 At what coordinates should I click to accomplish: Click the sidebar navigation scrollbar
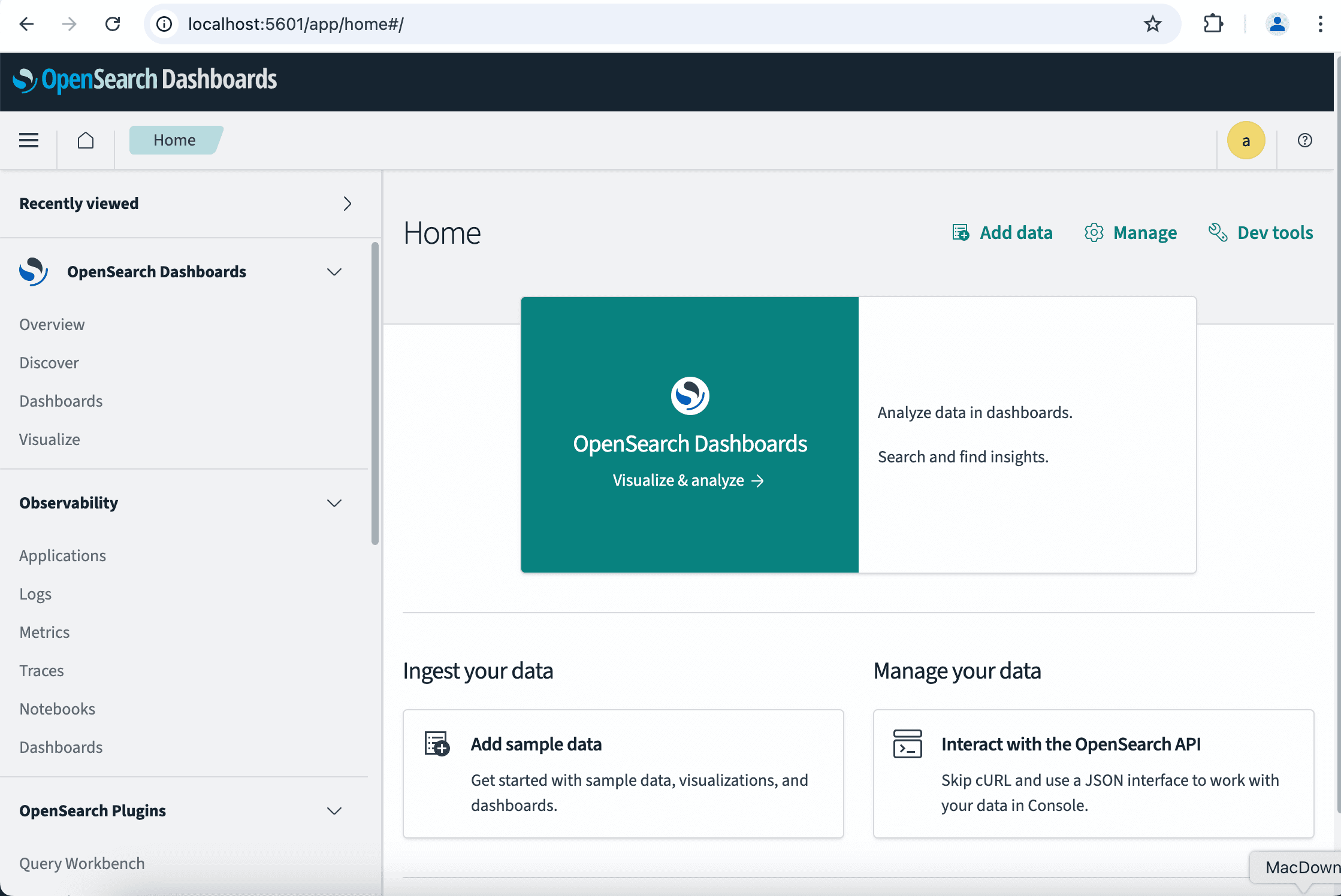[x=375, y=393]
